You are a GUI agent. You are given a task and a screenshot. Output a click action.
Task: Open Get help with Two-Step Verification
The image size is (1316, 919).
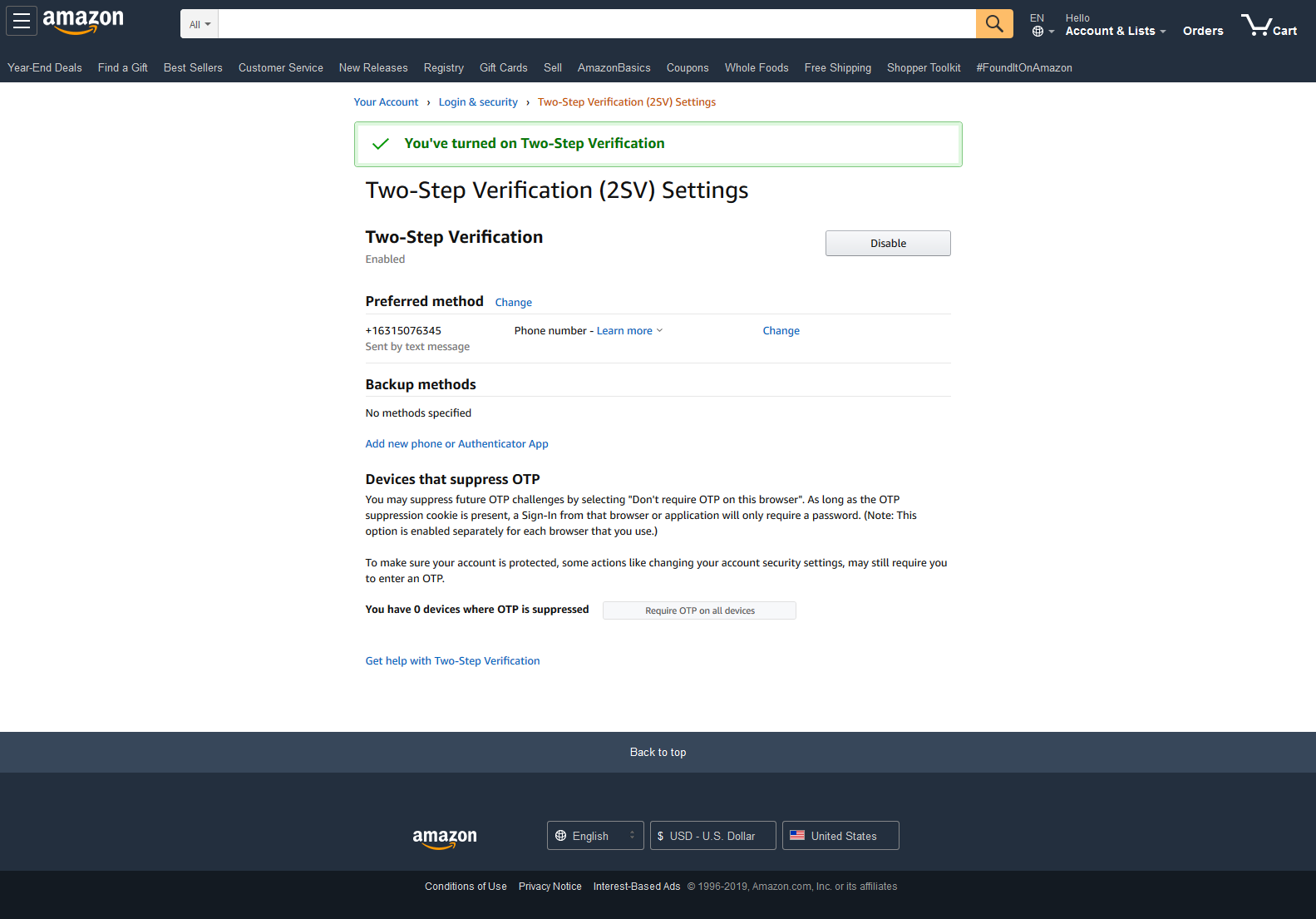point(453,661)
